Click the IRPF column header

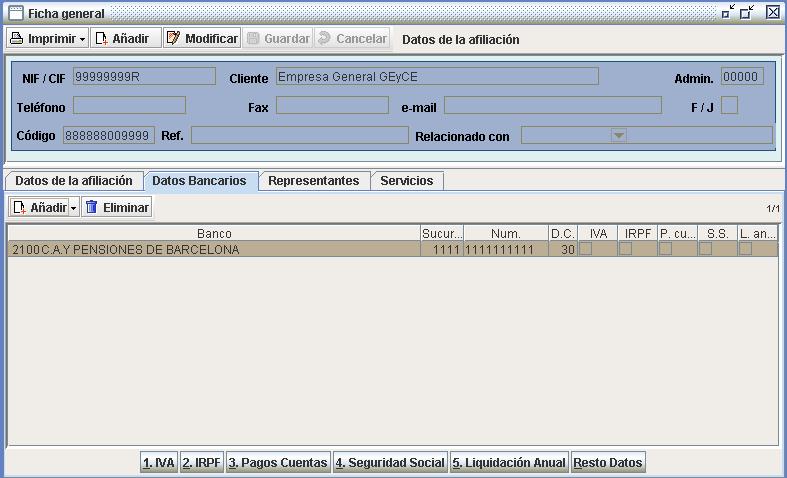(x=638, y=233)
